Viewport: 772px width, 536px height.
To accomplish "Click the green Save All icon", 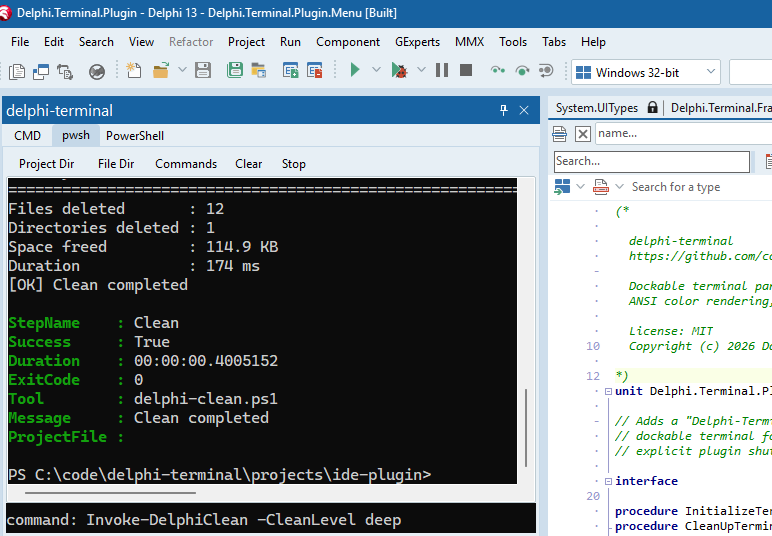I will [x=235, y=70].
